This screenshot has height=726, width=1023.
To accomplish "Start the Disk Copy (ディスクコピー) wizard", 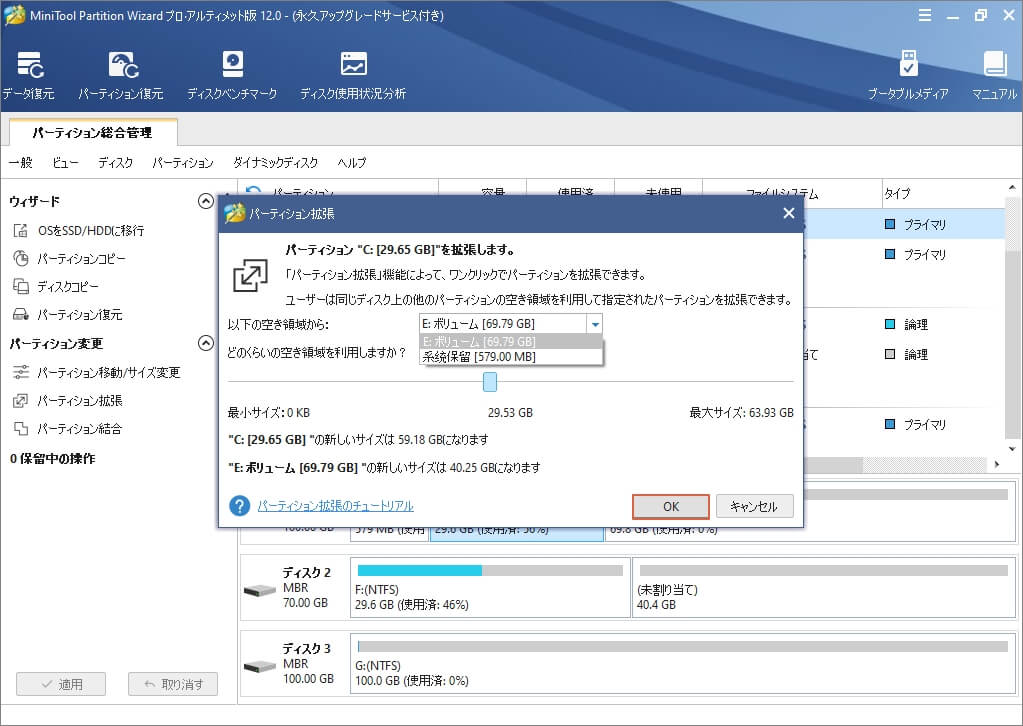I will [x=68, y=286].
